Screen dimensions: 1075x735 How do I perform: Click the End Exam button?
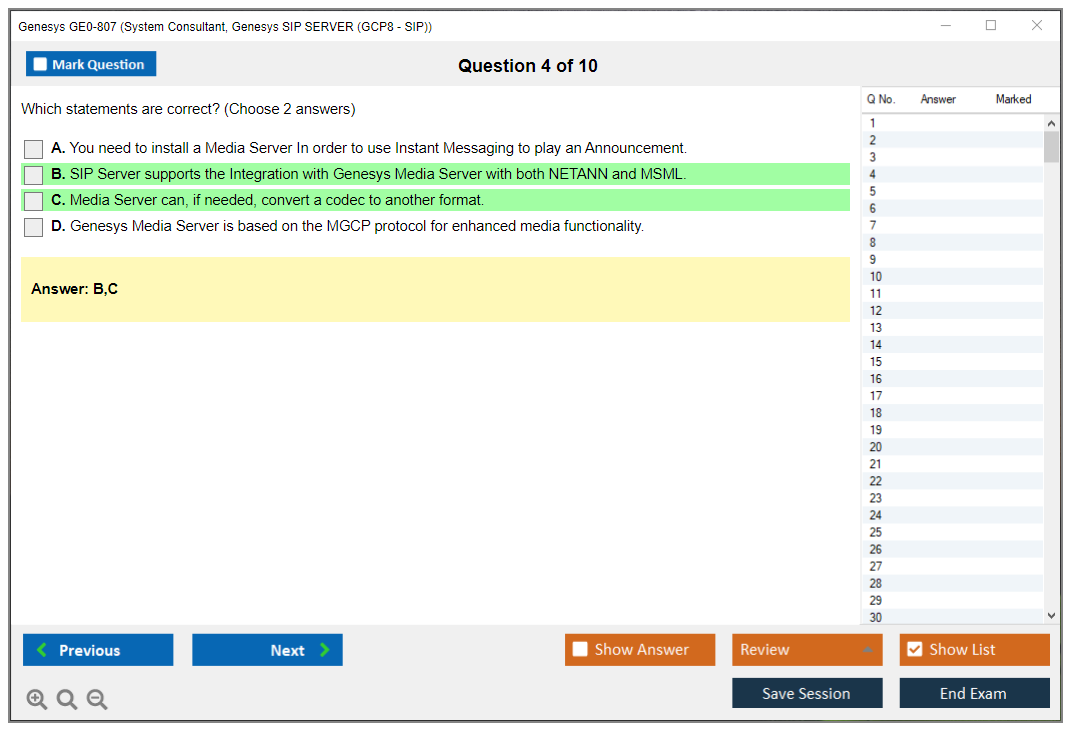click(974, 694)
